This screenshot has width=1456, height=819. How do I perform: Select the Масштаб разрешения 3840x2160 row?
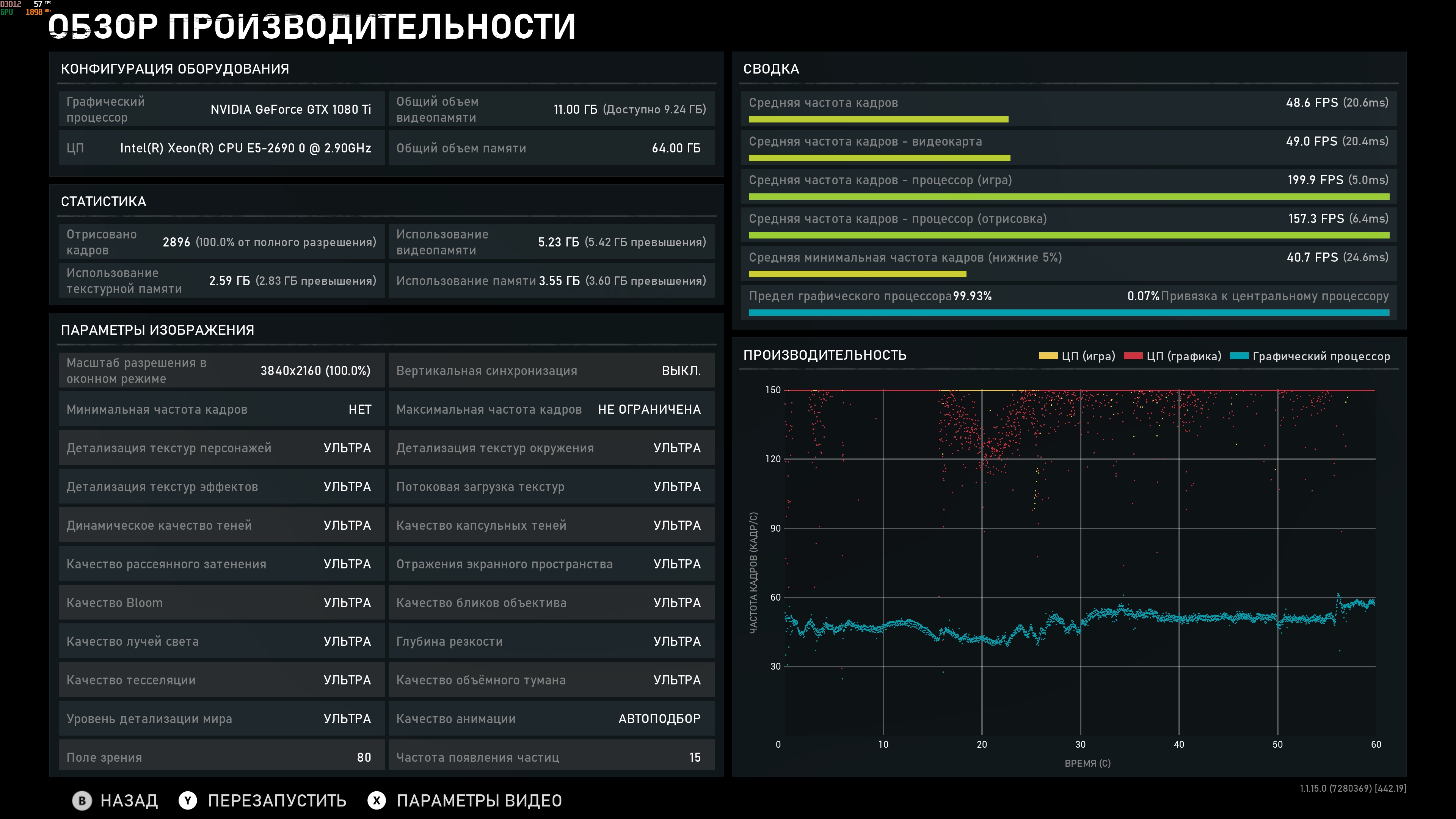pos(221,371)
